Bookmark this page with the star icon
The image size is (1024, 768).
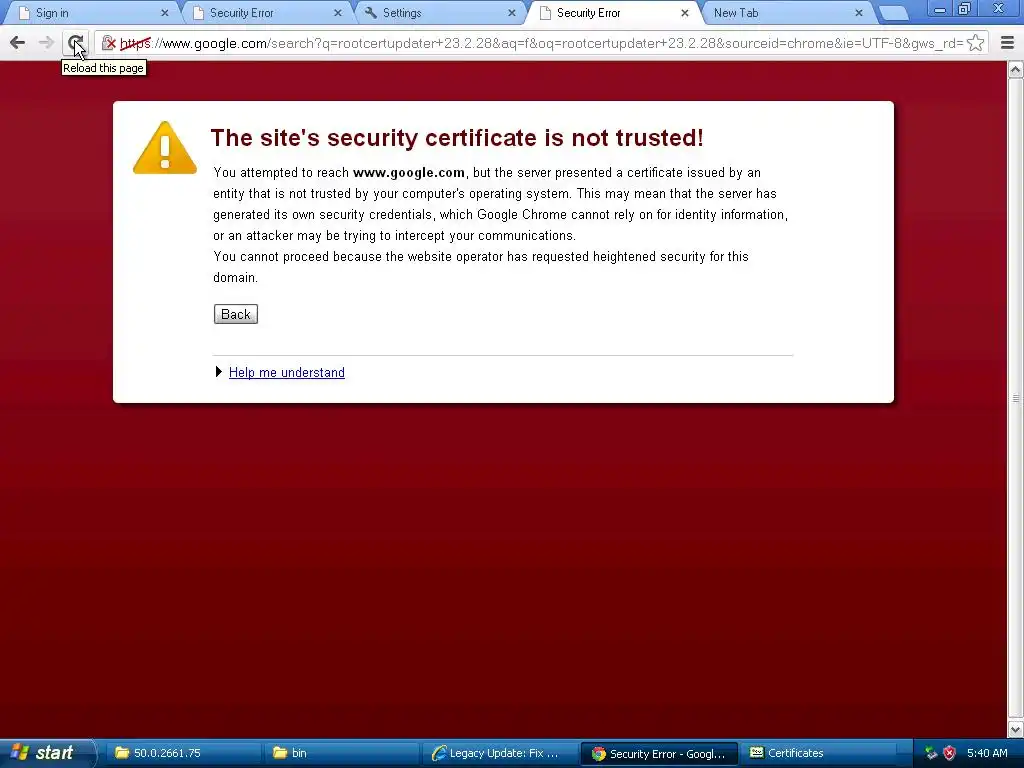976,43
